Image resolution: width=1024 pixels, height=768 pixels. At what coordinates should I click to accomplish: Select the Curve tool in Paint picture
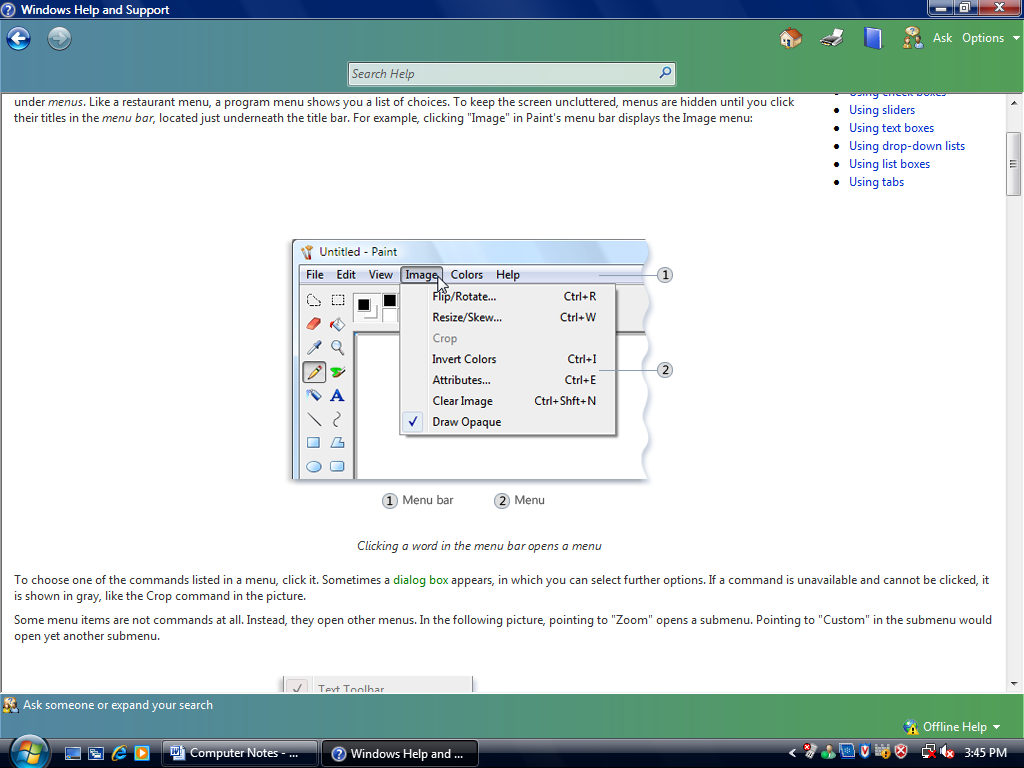tap(338, 419)
